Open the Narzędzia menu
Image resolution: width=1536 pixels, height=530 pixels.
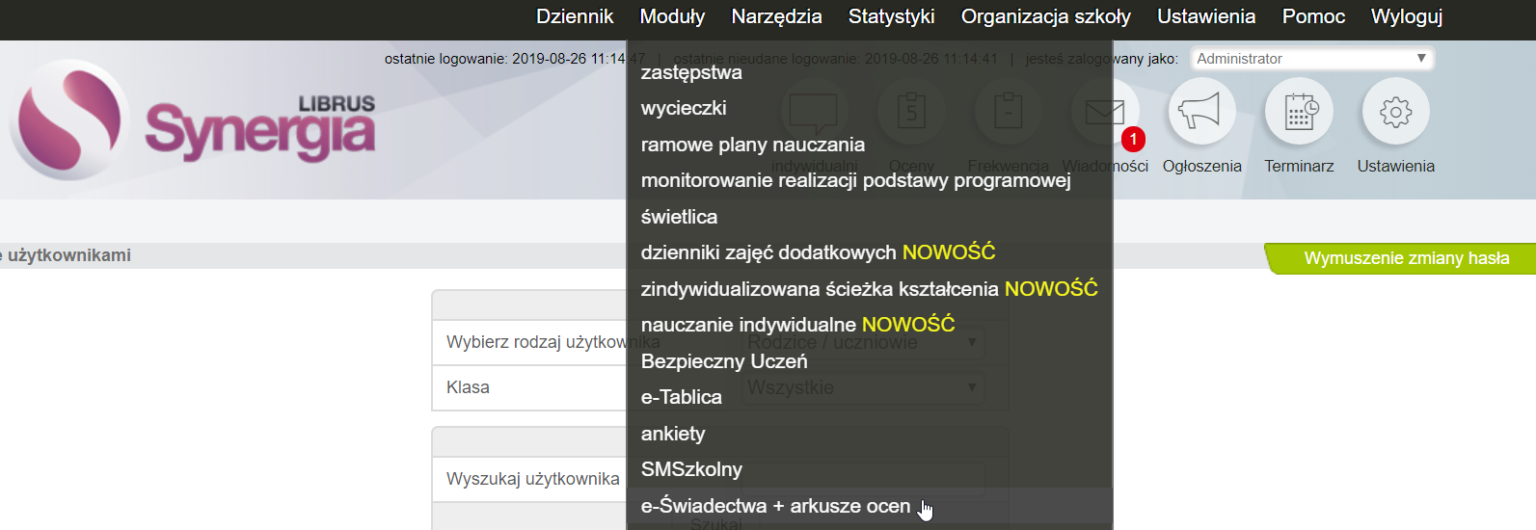777,17
